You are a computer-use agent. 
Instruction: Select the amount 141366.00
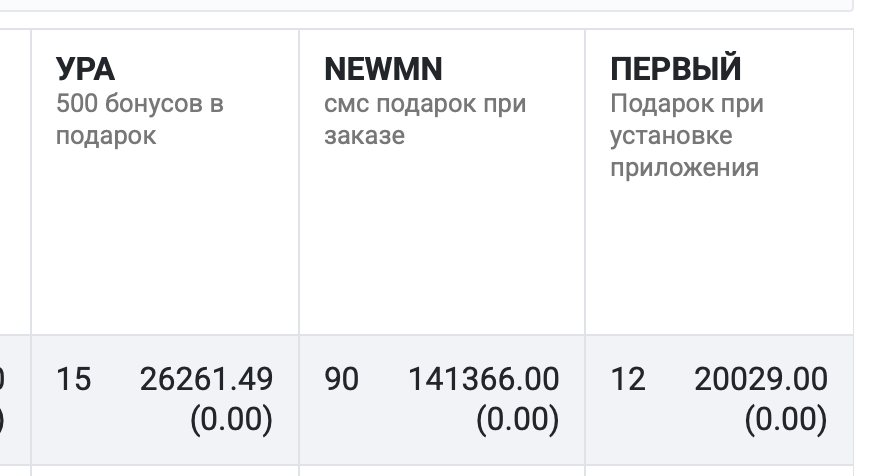[483, 379]
